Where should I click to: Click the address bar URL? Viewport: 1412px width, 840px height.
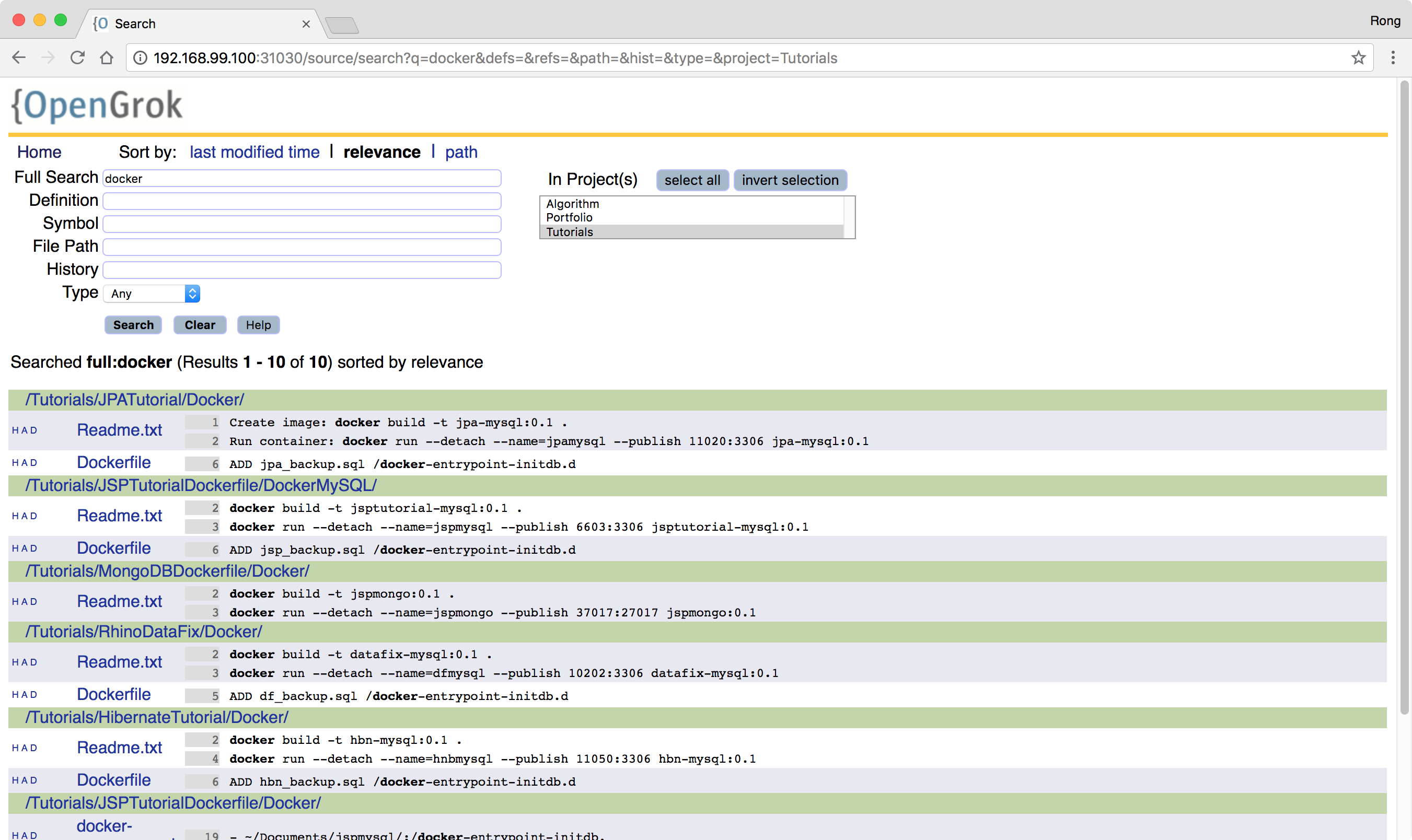(x=495, y=58)
